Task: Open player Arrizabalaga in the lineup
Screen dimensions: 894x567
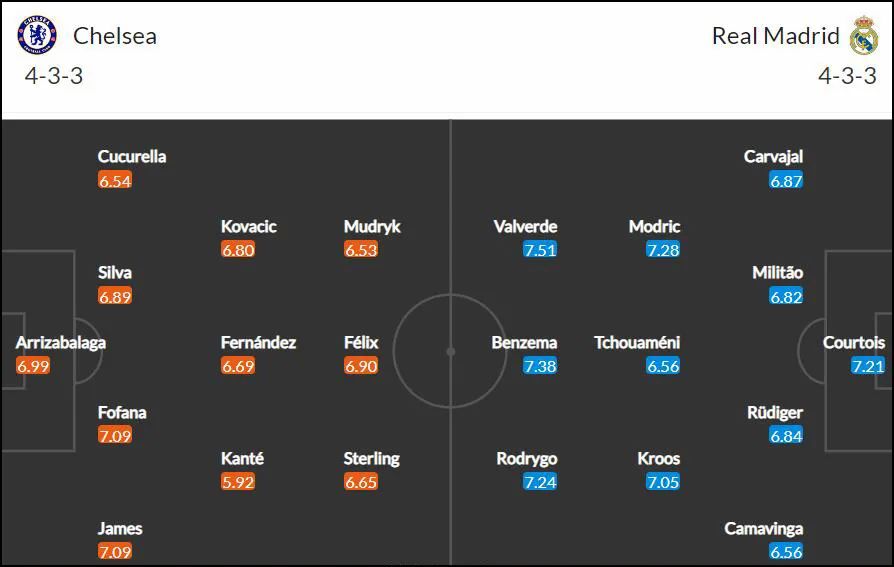Action: [x=60, y=342]
